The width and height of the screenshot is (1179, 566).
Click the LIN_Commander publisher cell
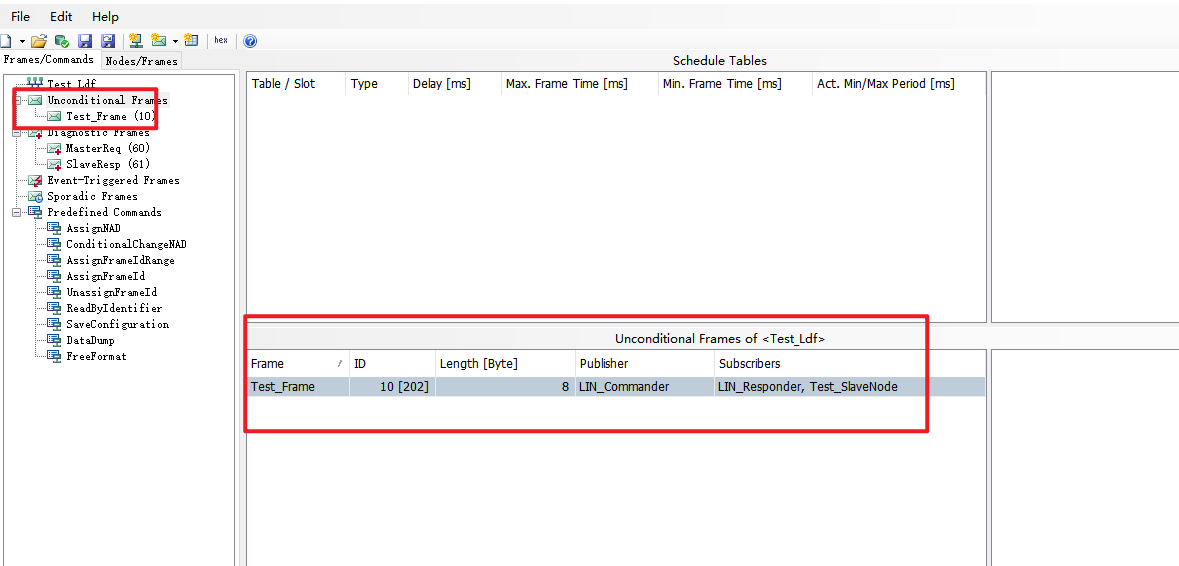coord(645,387)
